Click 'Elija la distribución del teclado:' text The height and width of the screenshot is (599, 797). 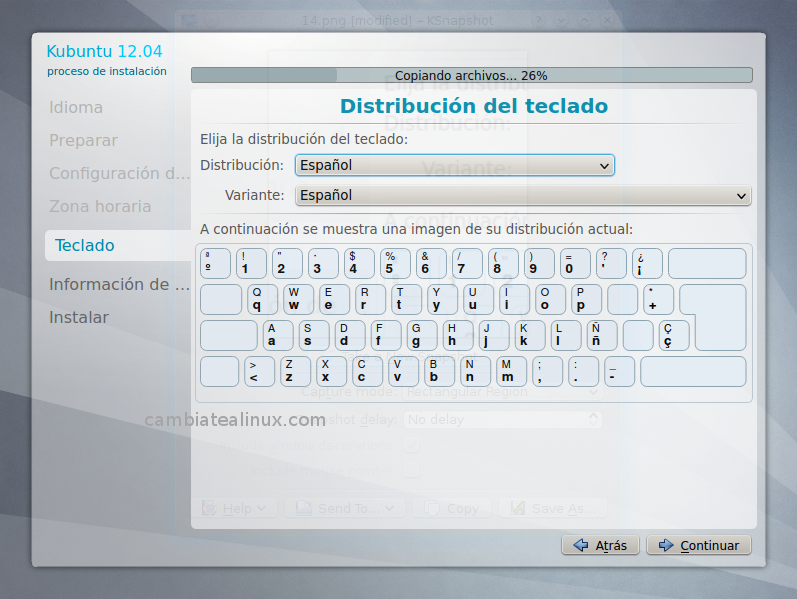coord(304,139)
